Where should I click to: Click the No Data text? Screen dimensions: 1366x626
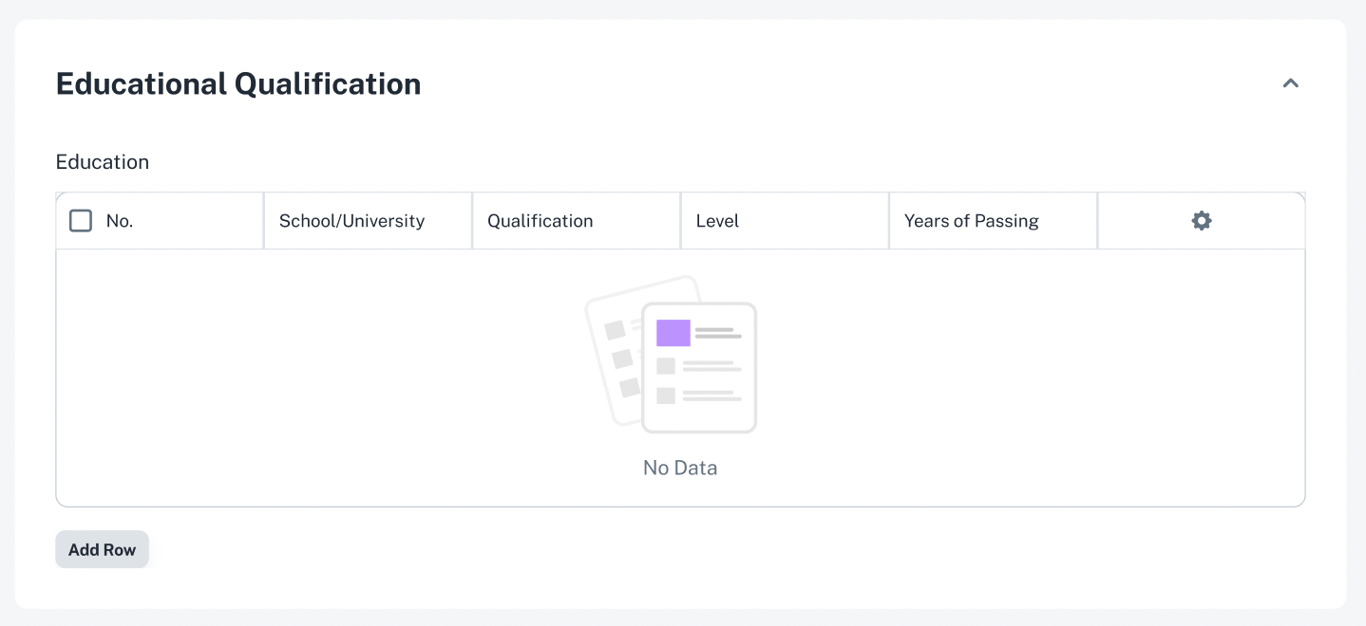coord(680,468)
